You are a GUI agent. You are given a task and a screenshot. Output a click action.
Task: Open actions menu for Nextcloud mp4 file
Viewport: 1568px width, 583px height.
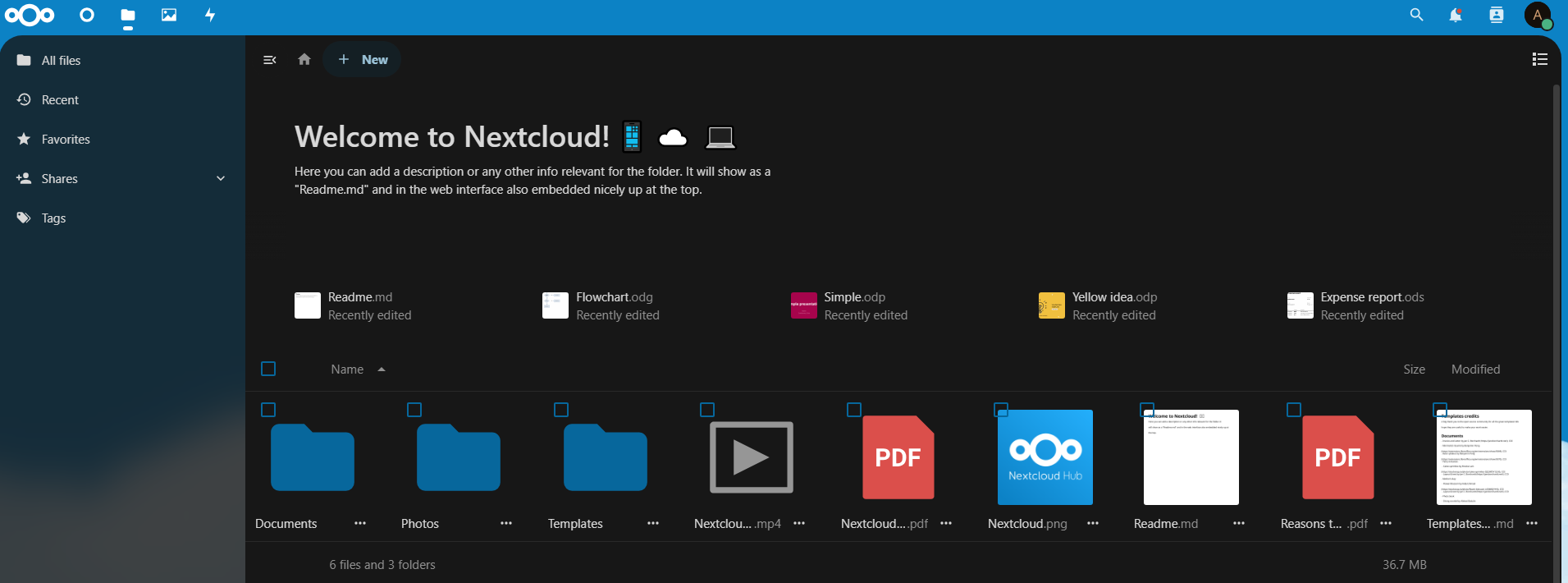tap(799, 523)
